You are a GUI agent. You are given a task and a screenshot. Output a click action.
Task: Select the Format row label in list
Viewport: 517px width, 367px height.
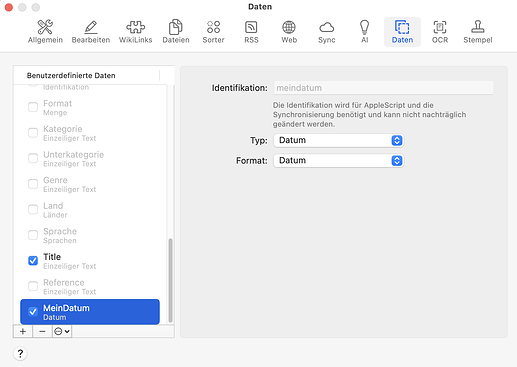pyautogui.click(x=57, y=103)
